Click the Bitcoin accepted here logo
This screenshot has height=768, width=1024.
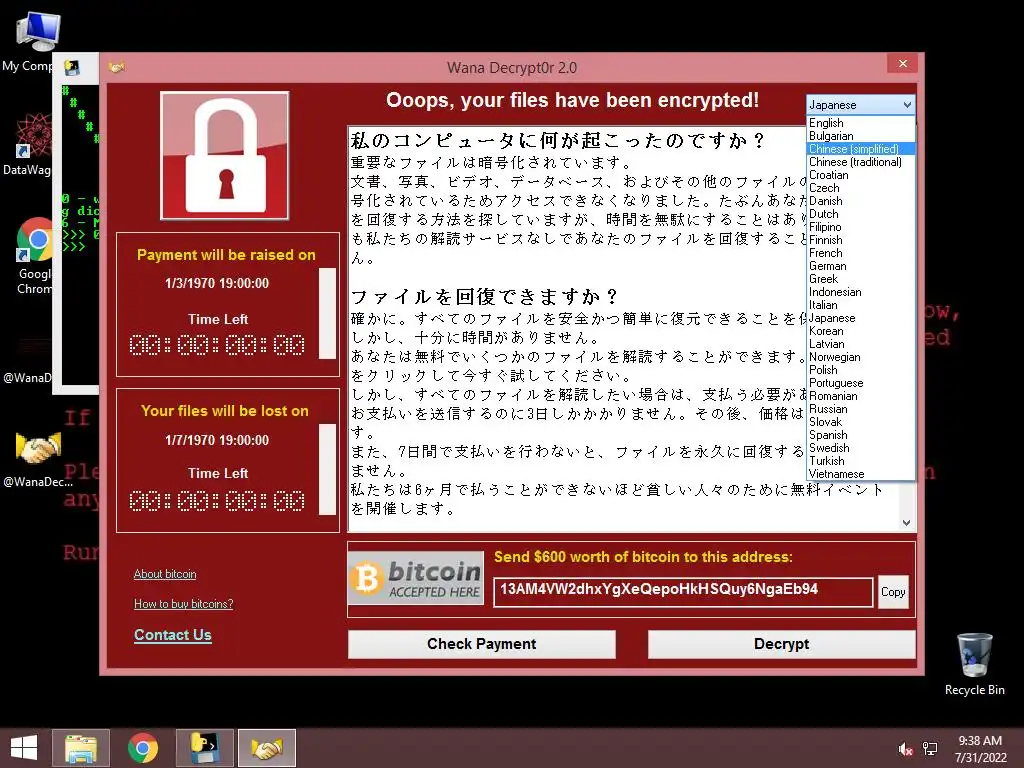point(415,579)
